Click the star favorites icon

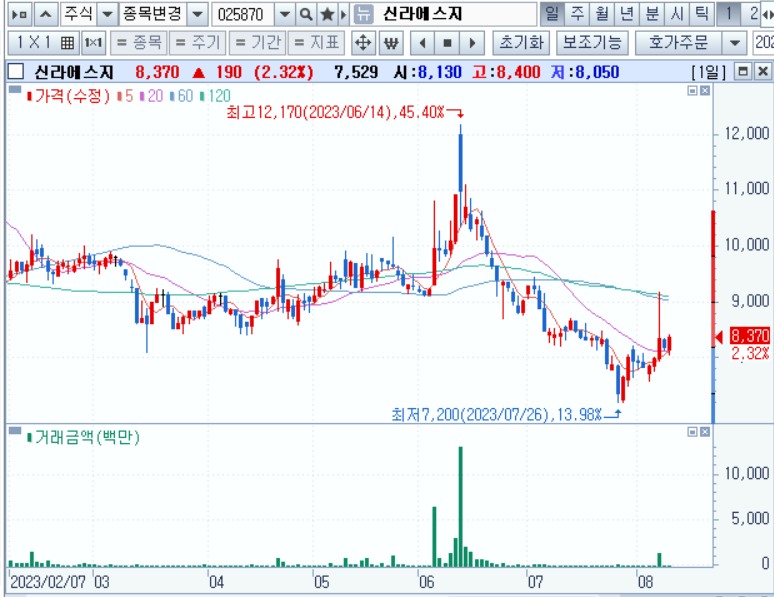(x=327, y=14)
